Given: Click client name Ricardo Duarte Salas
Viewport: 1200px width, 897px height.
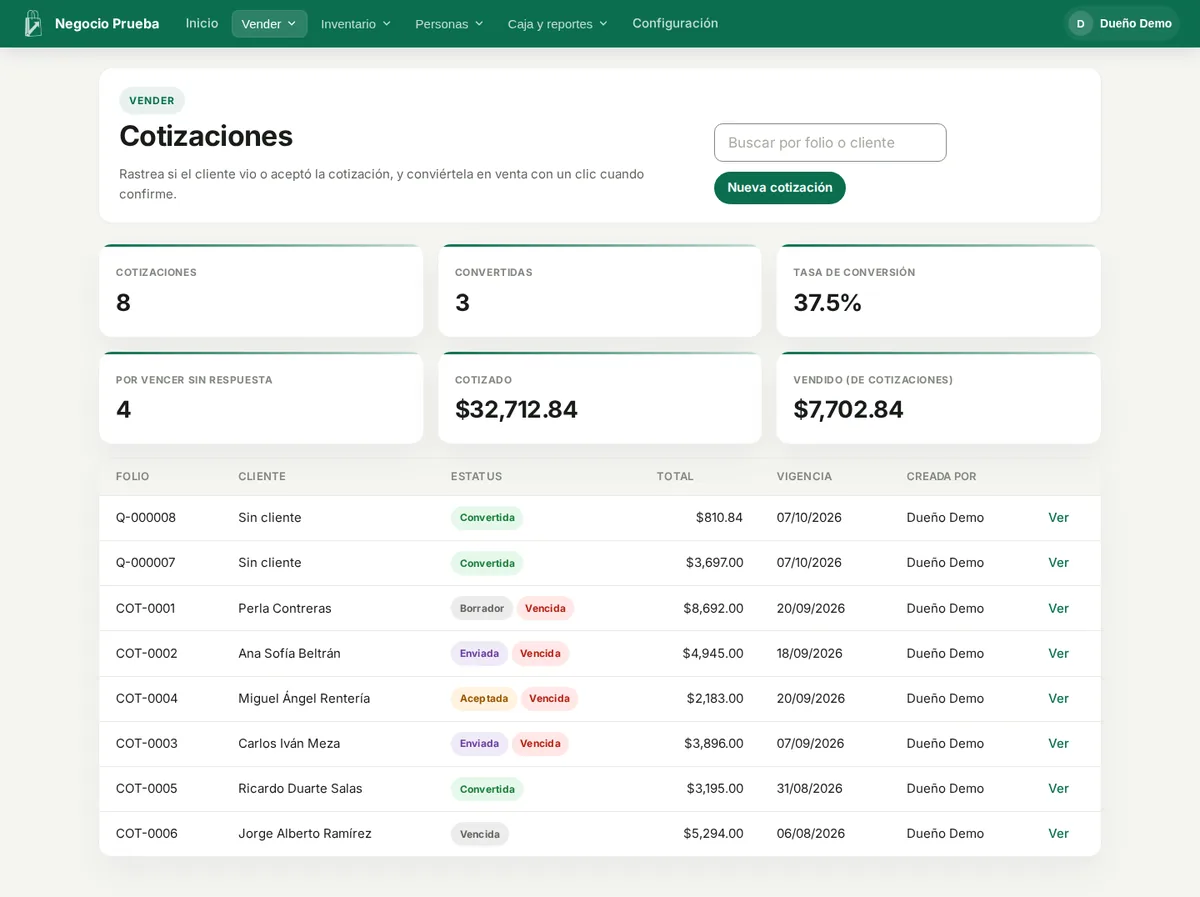Looking at the screenshot, I should pyautogui.click(x=300, y=788).
